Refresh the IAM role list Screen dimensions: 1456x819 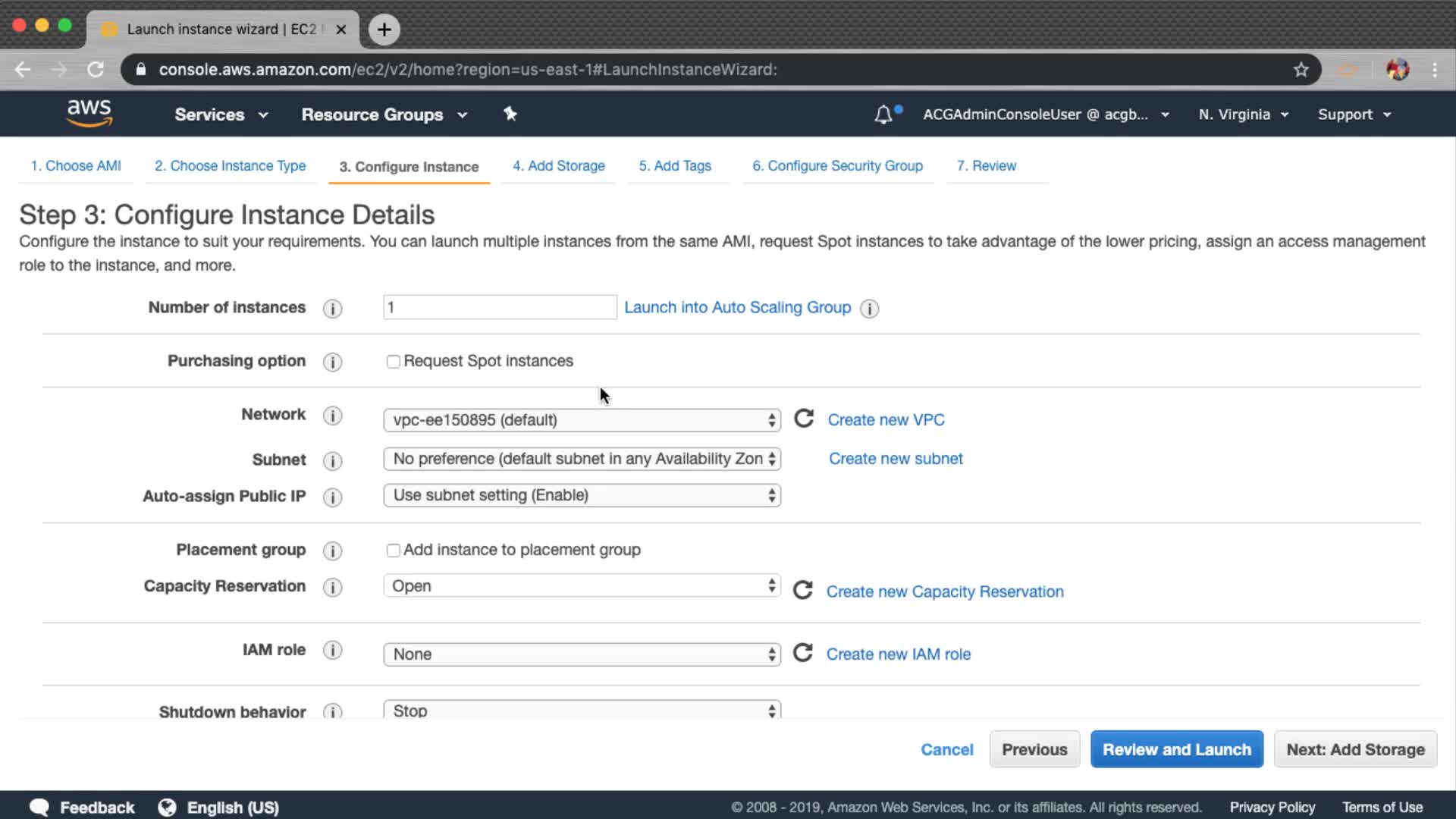[x=802, y=653]
